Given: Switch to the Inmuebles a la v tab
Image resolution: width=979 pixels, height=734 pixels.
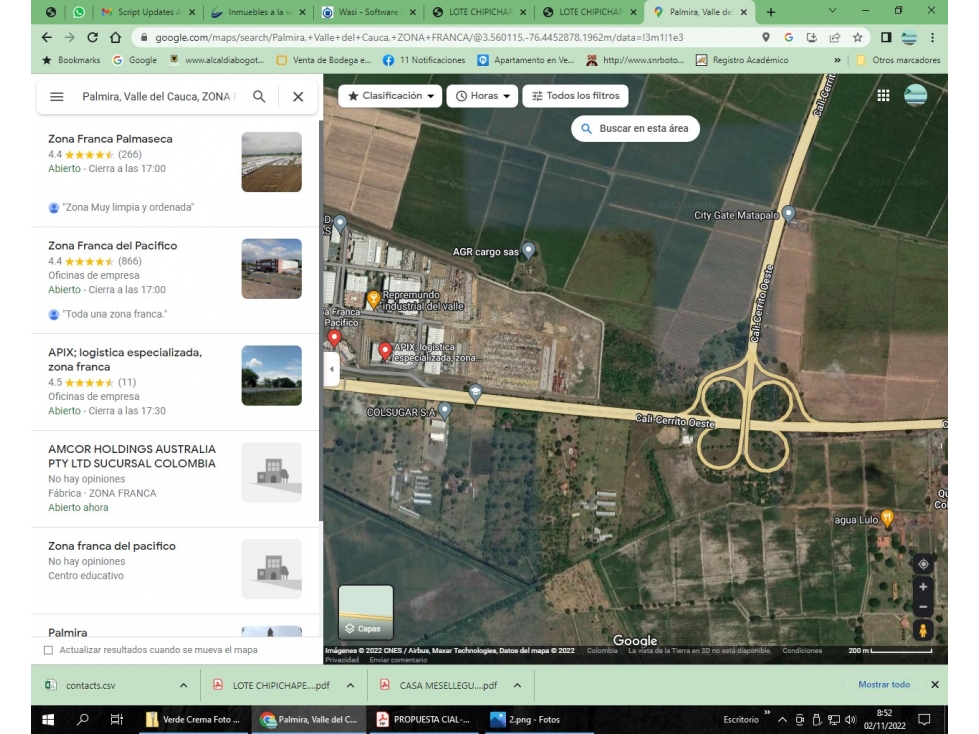Looking at the screenshot, I should (x=258, y=12).
